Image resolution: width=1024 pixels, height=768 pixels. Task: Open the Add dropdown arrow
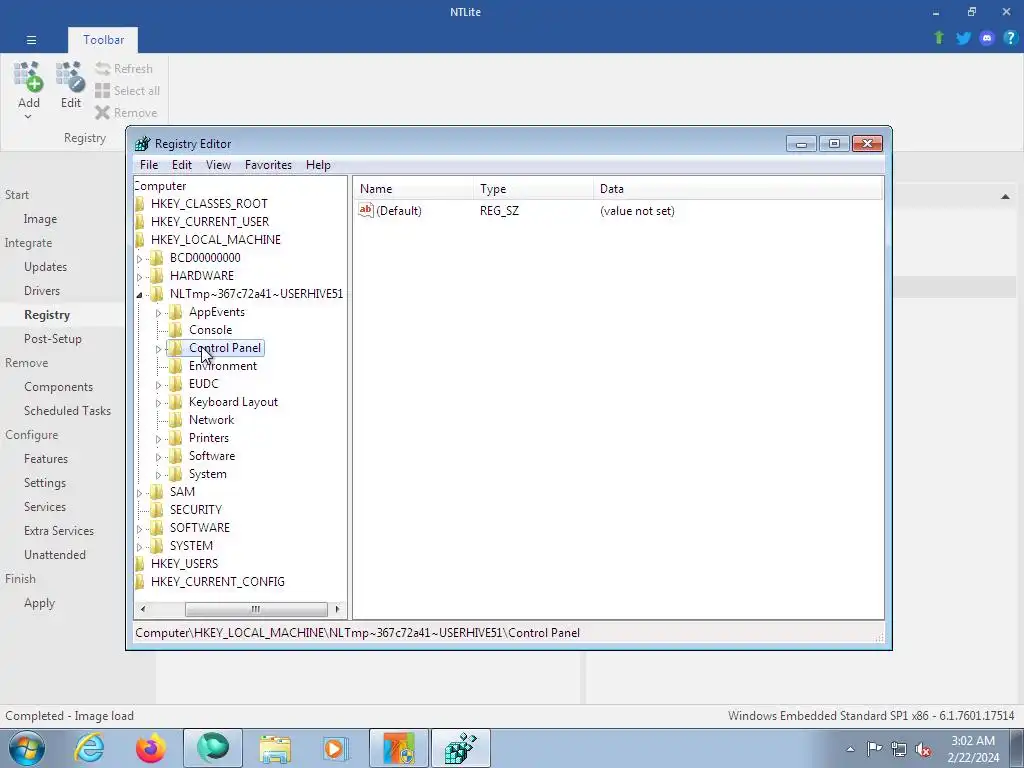[x=28, y=117]
